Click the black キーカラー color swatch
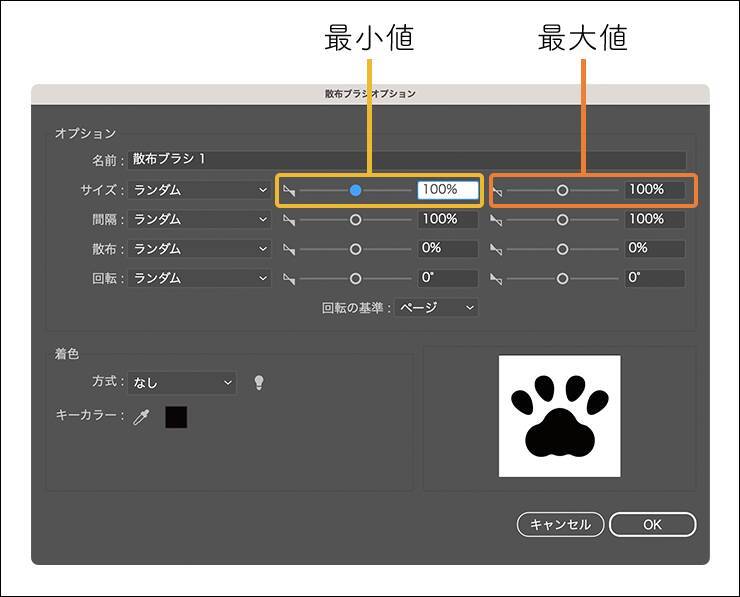The width and height of the screenshot is (740, 597). (x=176, y=417)
